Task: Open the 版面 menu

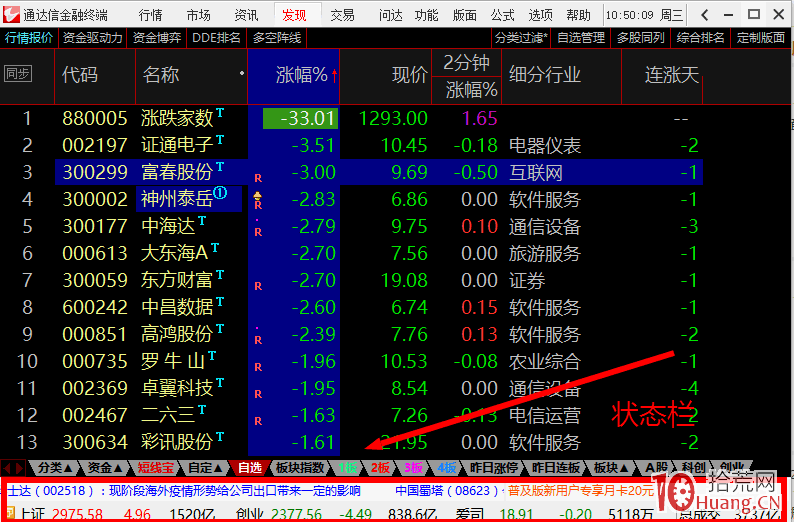Action: point(464,15)
